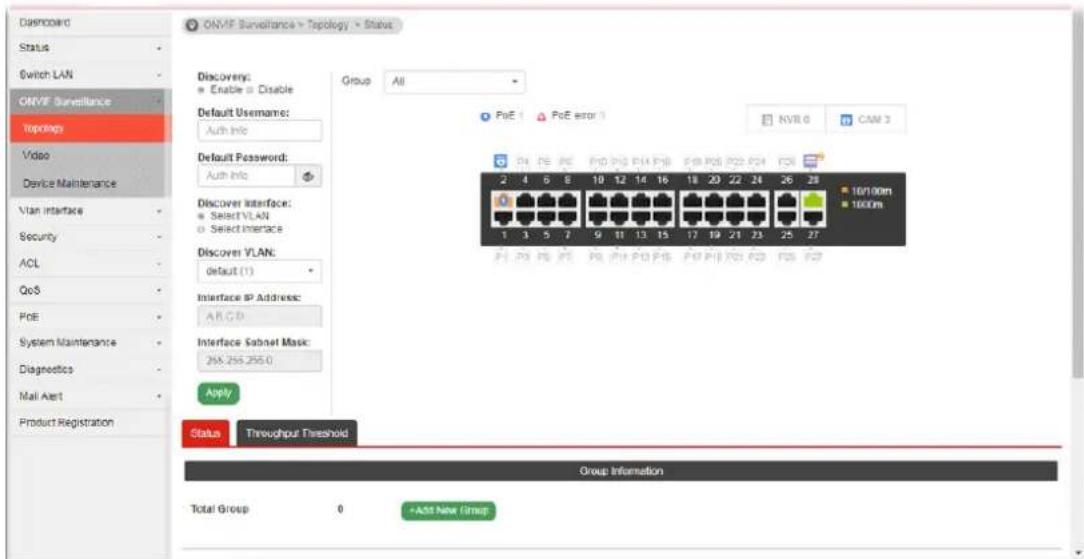The height and width of the screenshot is (559, 1084).
Task: Select port 27 jack on switch panel
Action: 812,217
